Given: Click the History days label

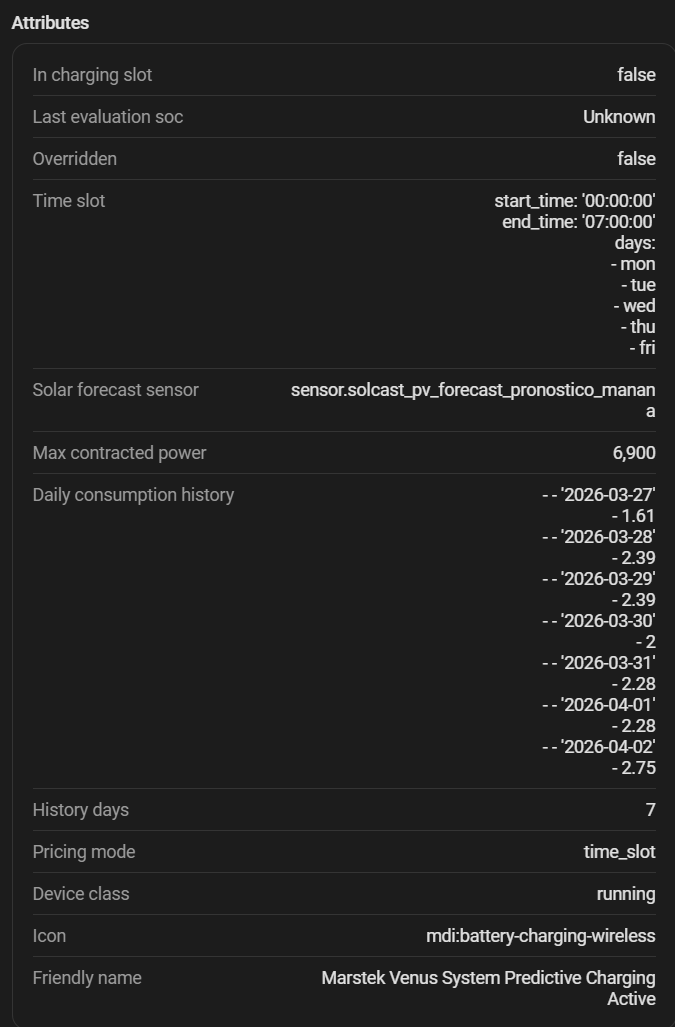Looking at the screenshot, I should click(80, 810).
